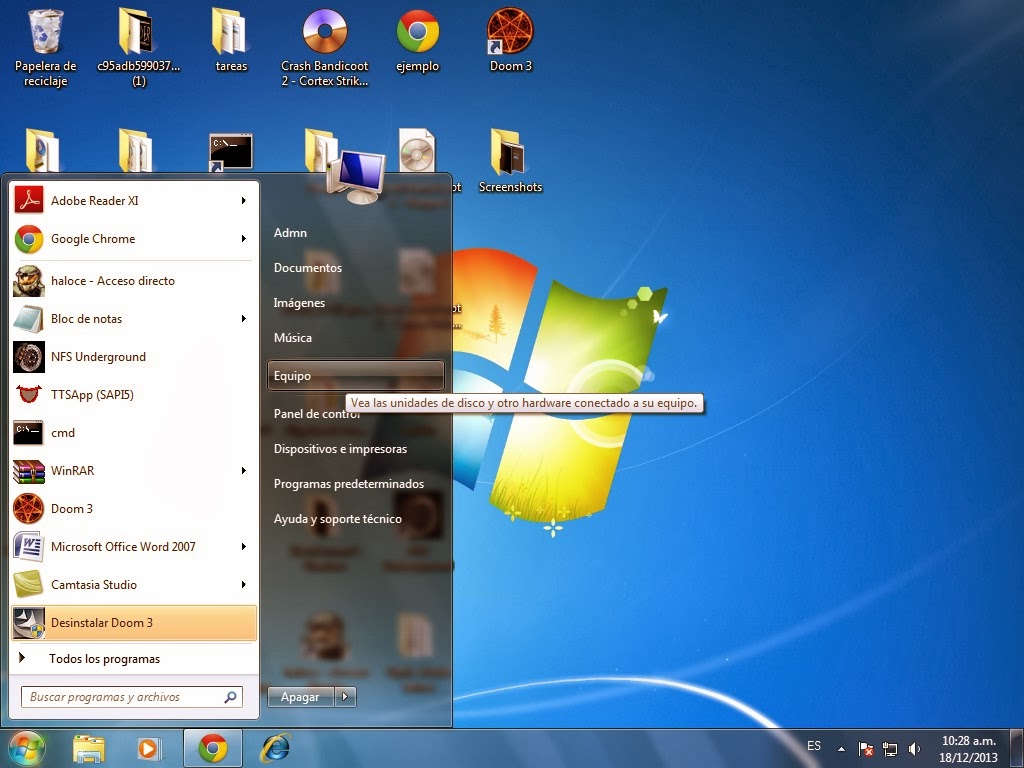
Task: Open Equipo from Start menu
Action: point(356,376)
